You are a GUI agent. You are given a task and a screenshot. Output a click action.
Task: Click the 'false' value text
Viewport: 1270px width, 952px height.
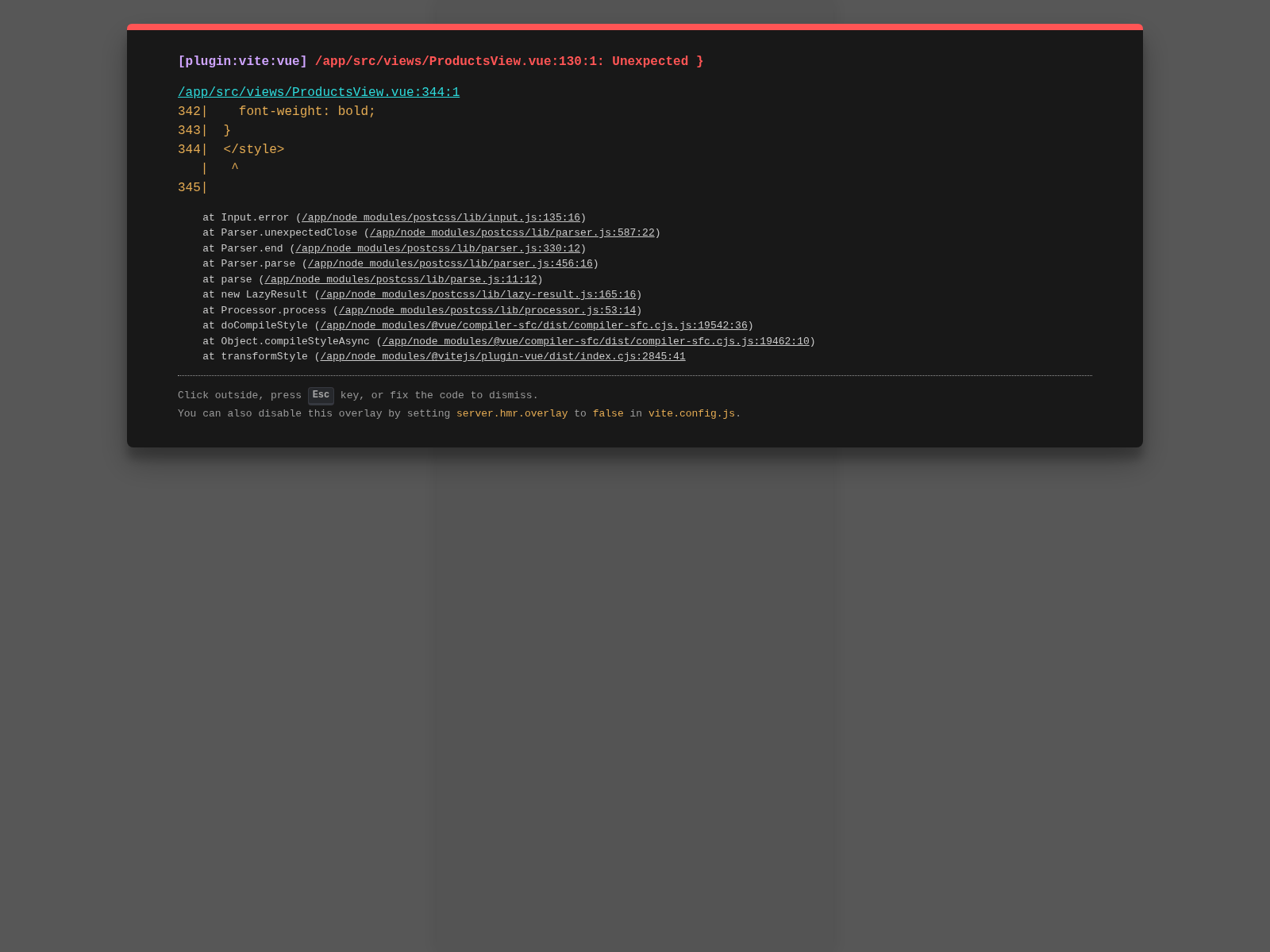point(608,414)
